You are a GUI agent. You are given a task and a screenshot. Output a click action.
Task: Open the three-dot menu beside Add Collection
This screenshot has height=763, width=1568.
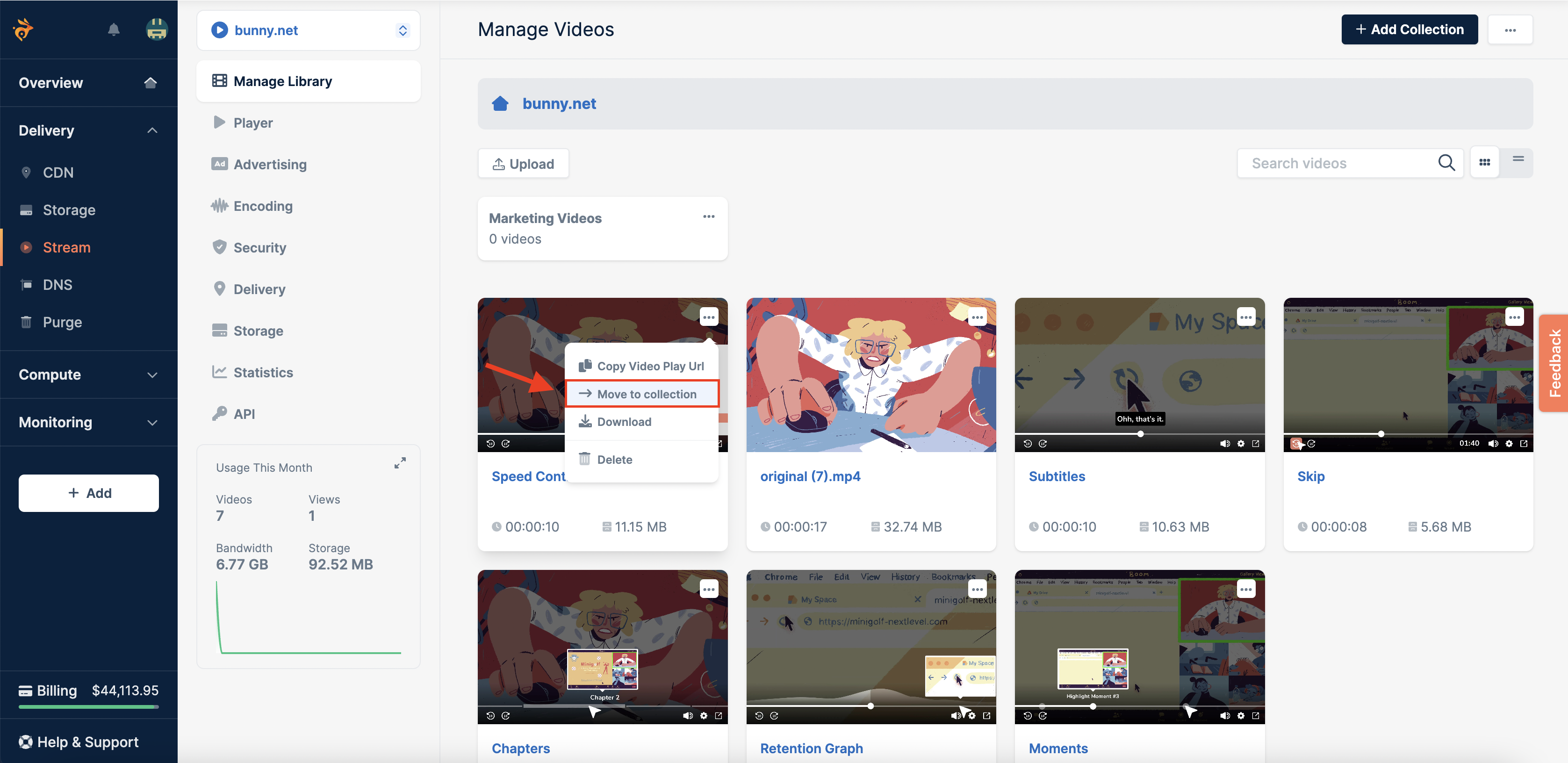(1510, 30)
